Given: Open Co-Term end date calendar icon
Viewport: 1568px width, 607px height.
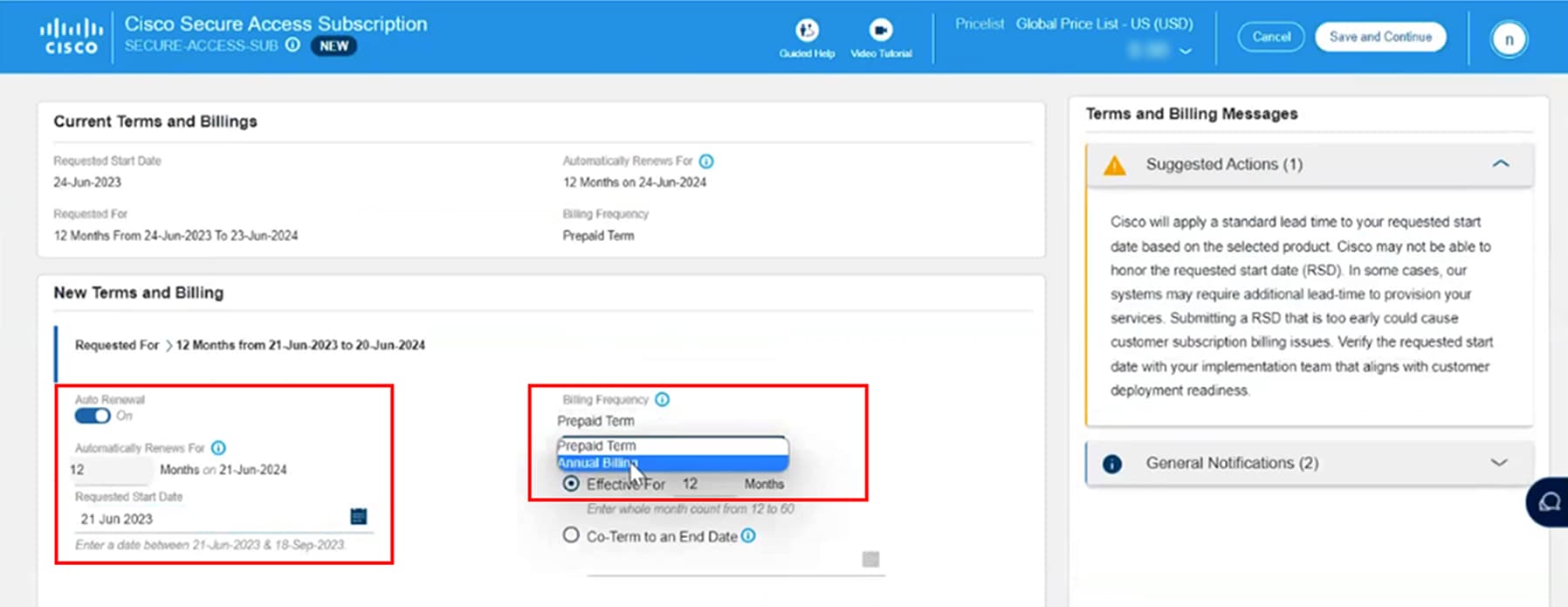Looking at the screenshot, I should 870,559.
